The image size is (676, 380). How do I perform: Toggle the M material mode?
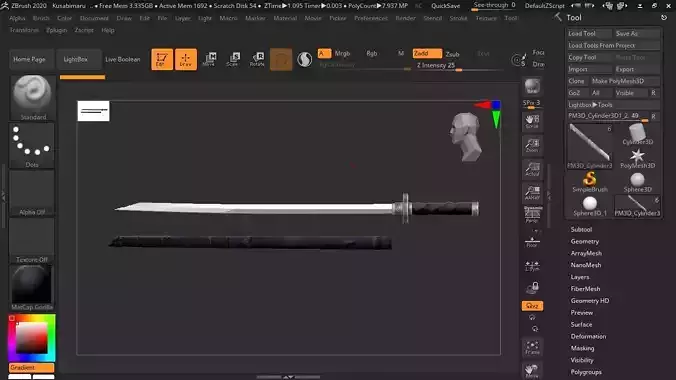401,53
